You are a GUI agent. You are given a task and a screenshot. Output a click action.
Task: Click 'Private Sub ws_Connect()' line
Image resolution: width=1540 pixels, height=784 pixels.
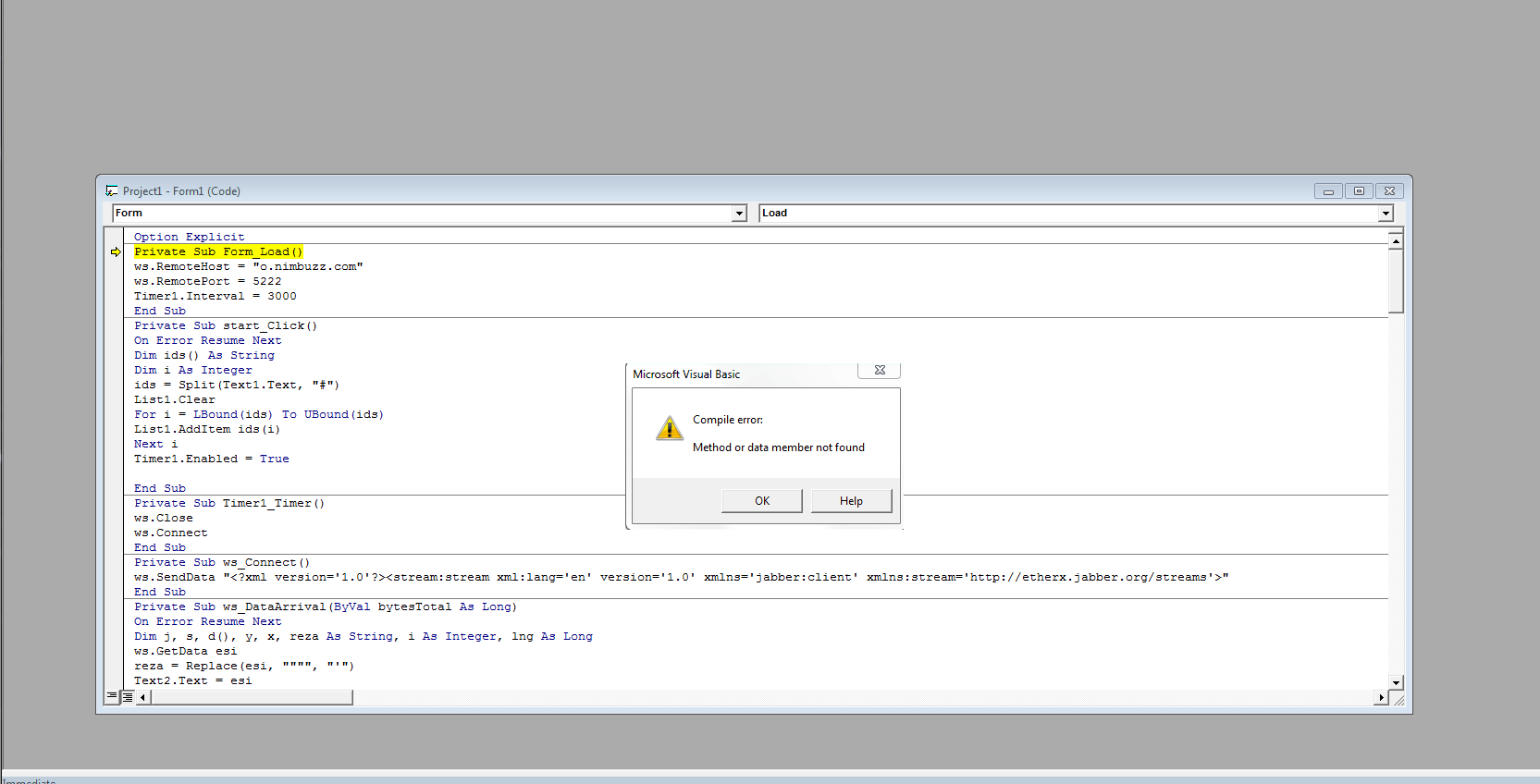click(222, 562)
